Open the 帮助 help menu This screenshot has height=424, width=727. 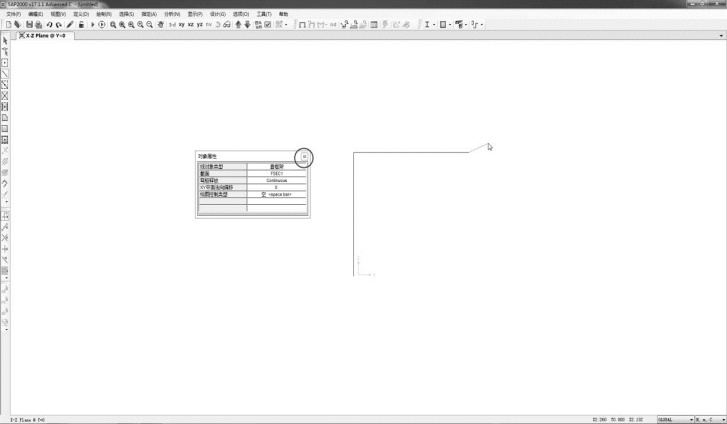[x=283, y=14]
